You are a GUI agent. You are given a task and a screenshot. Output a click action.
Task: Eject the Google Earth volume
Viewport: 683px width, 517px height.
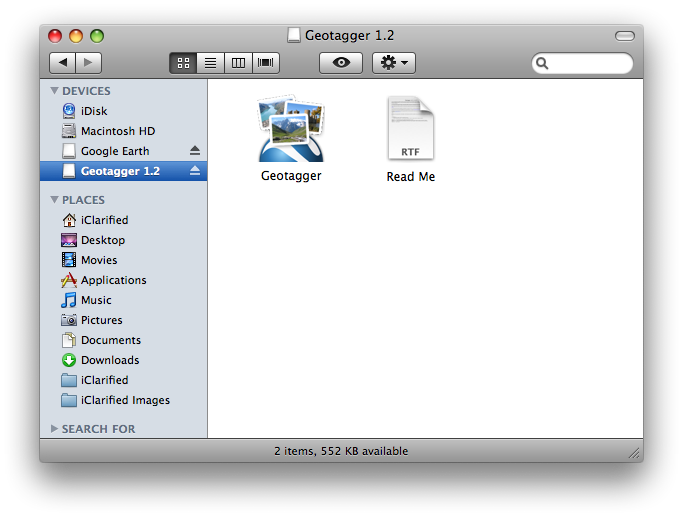[195, 151]
